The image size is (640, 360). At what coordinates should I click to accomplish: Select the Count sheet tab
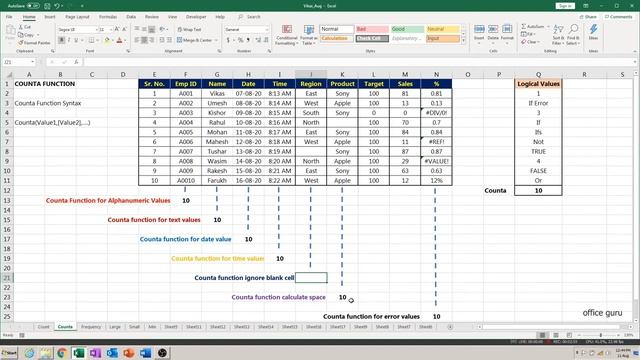43,327
